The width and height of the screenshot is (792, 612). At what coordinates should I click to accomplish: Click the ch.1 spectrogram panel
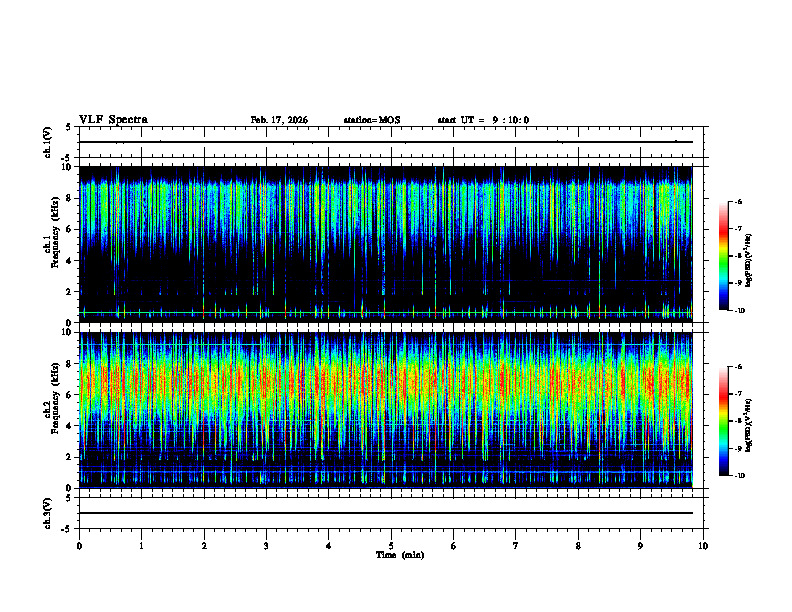(x=386, y=244)
